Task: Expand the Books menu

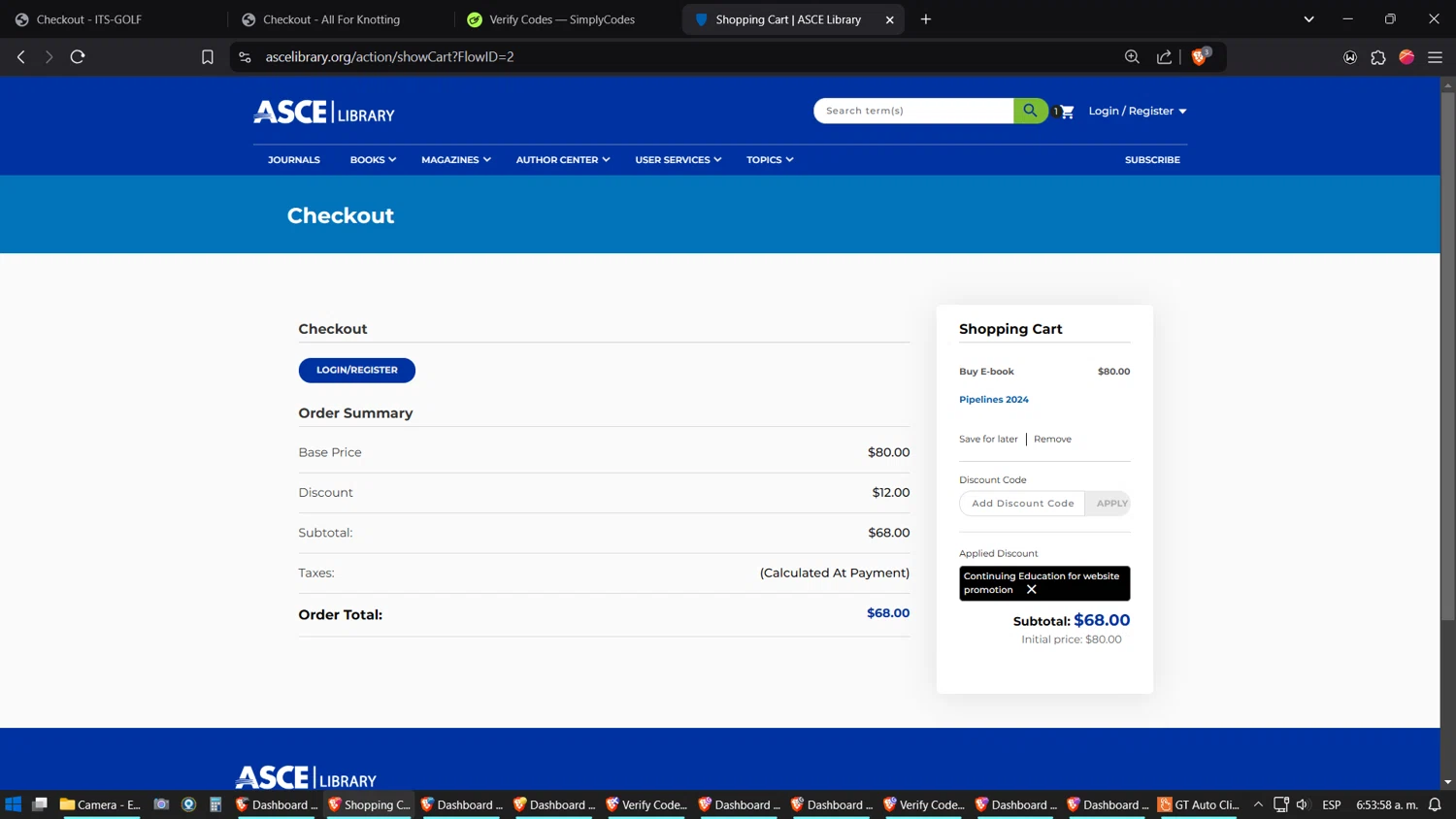Action: pos(373,160)
